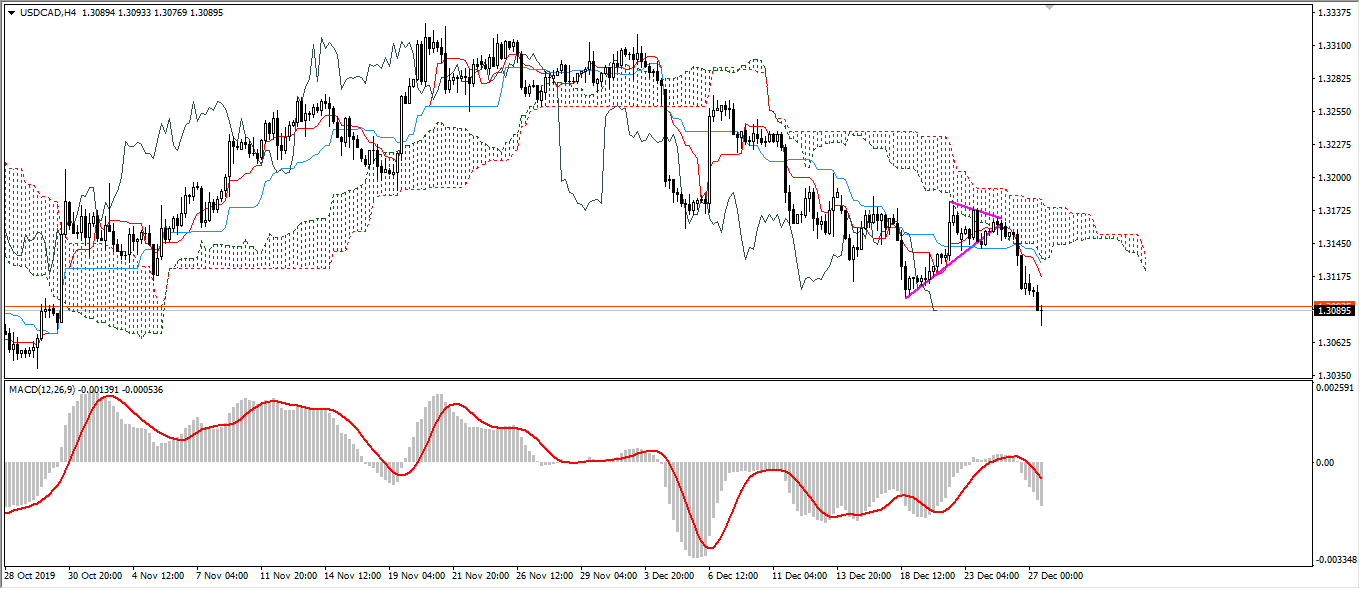The width and height of the screenshot is (1360, 589).
Task: Click the 11 Dec 04:00 time label
Action: pyautogui.click(x=800, y=577)
